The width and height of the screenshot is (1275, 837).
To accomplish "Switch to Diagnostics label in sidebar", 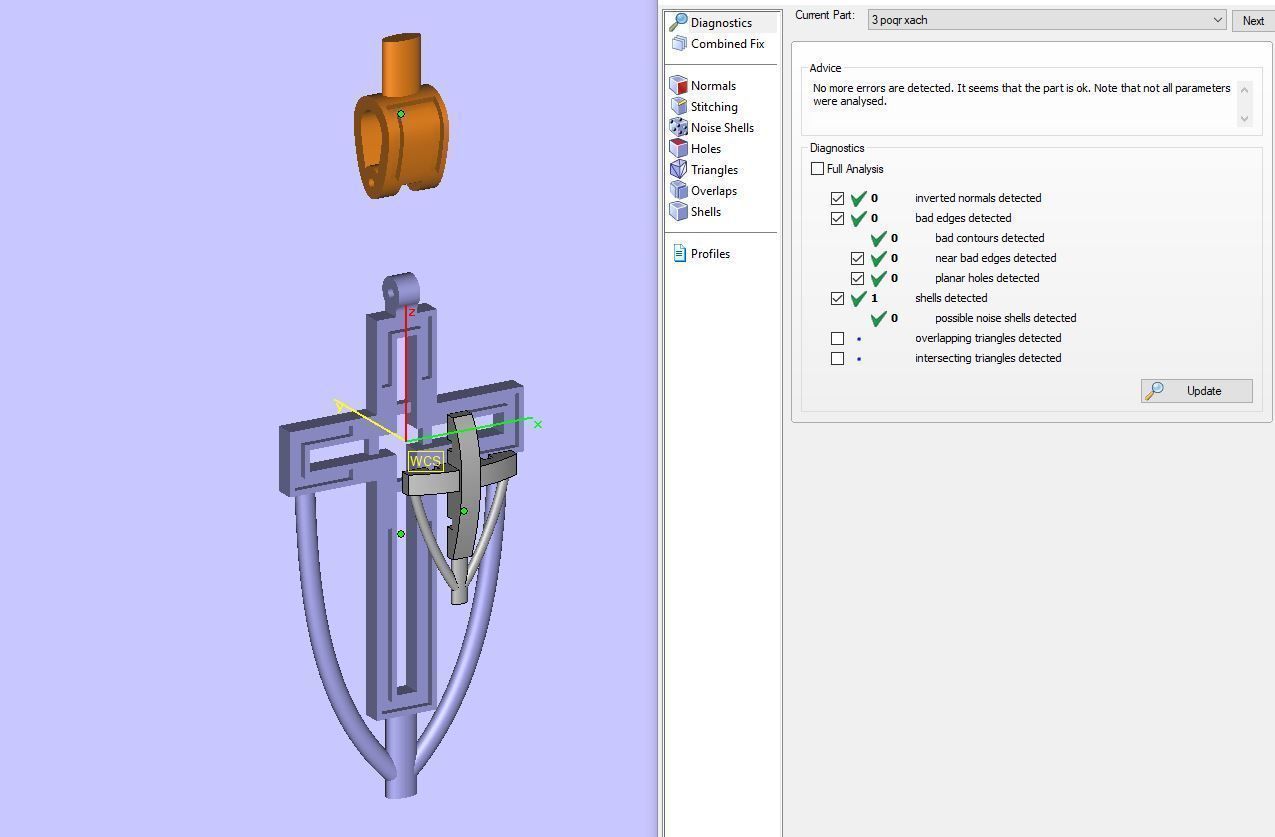I will tap(721, 23).
